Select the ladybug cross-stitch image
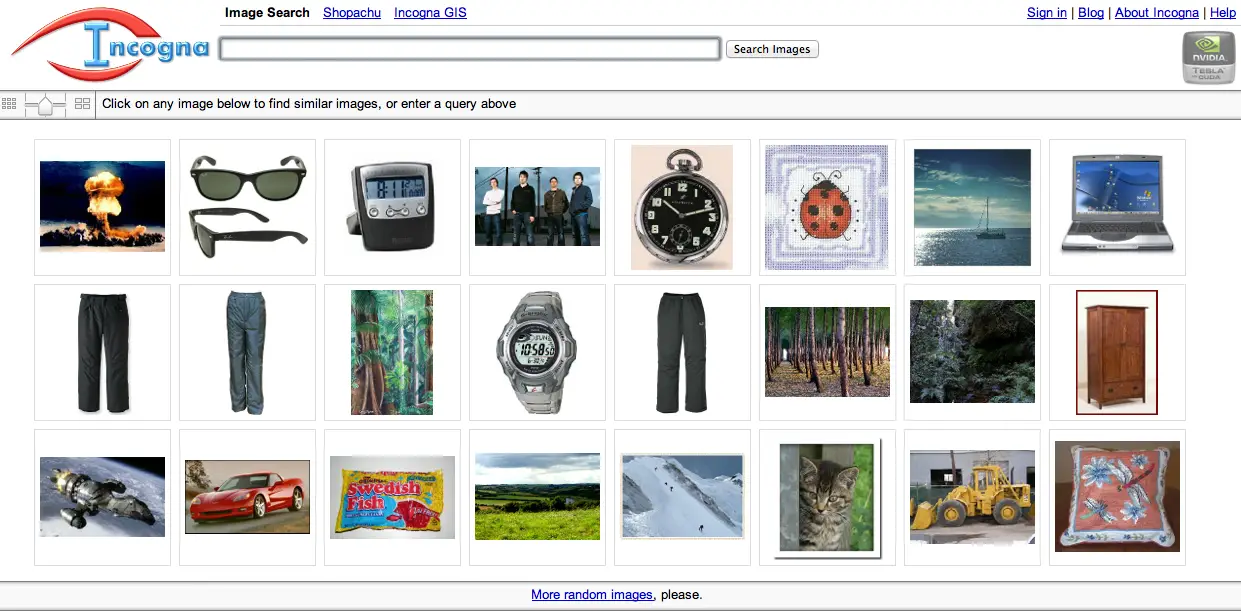The image size is (1241, 611). pos(827,207)
